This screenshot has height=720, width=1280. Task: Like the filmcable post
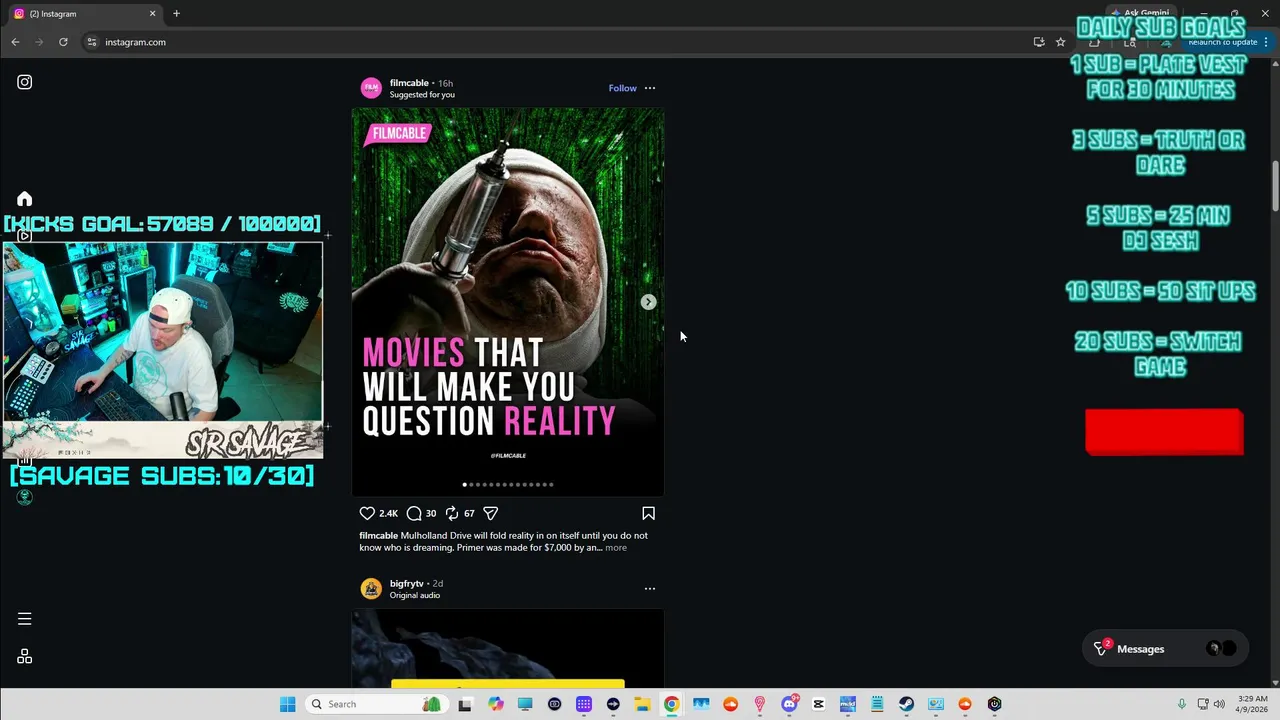(x=367, y=513)
